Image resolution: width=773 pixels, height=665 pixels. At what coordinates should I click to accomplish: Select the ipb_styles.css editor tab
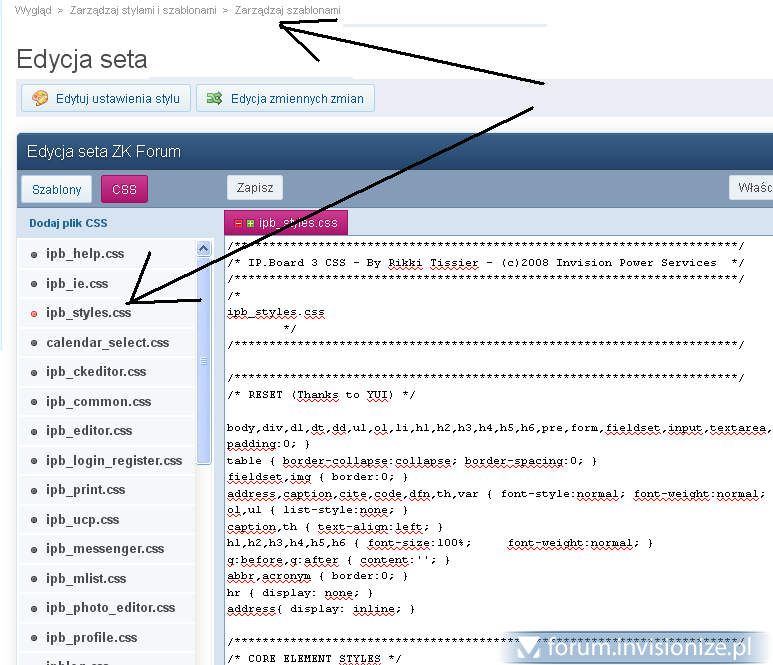coord(297,223)
